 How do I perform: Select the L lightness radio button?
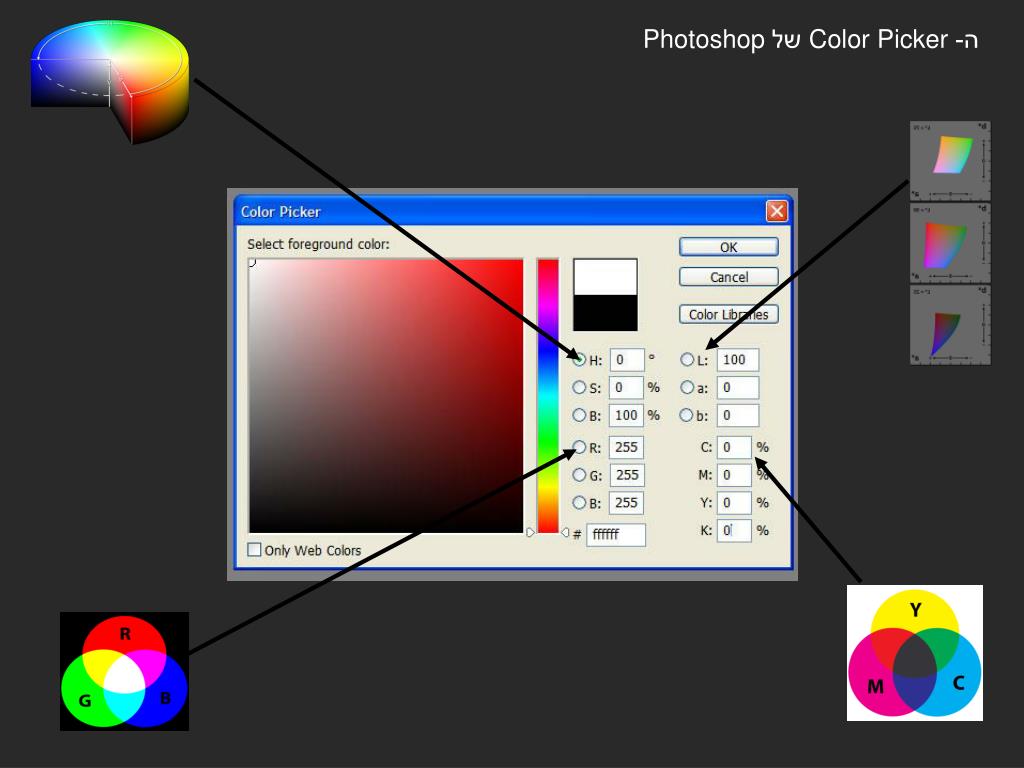tap(686, 359)
